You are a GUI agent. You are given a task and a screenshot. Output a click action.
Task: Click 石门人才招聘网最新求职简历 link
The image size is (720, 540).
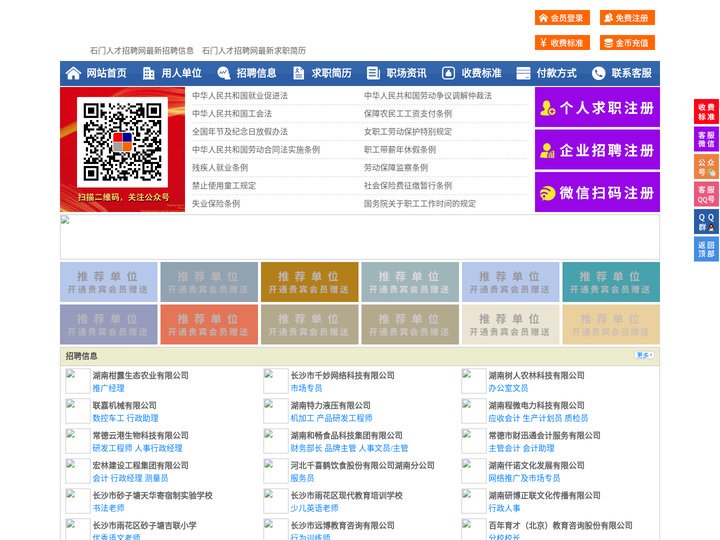[x=253, y=51]
